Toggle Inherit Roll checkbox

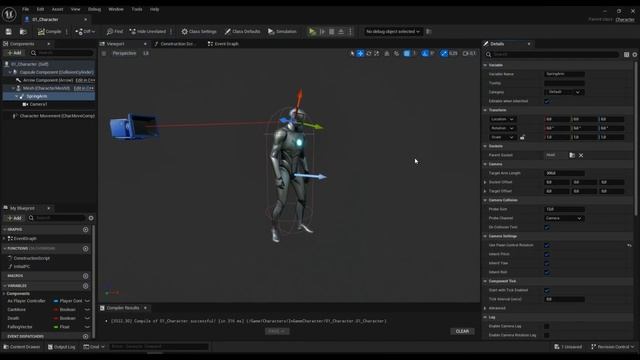click(547, 272)
